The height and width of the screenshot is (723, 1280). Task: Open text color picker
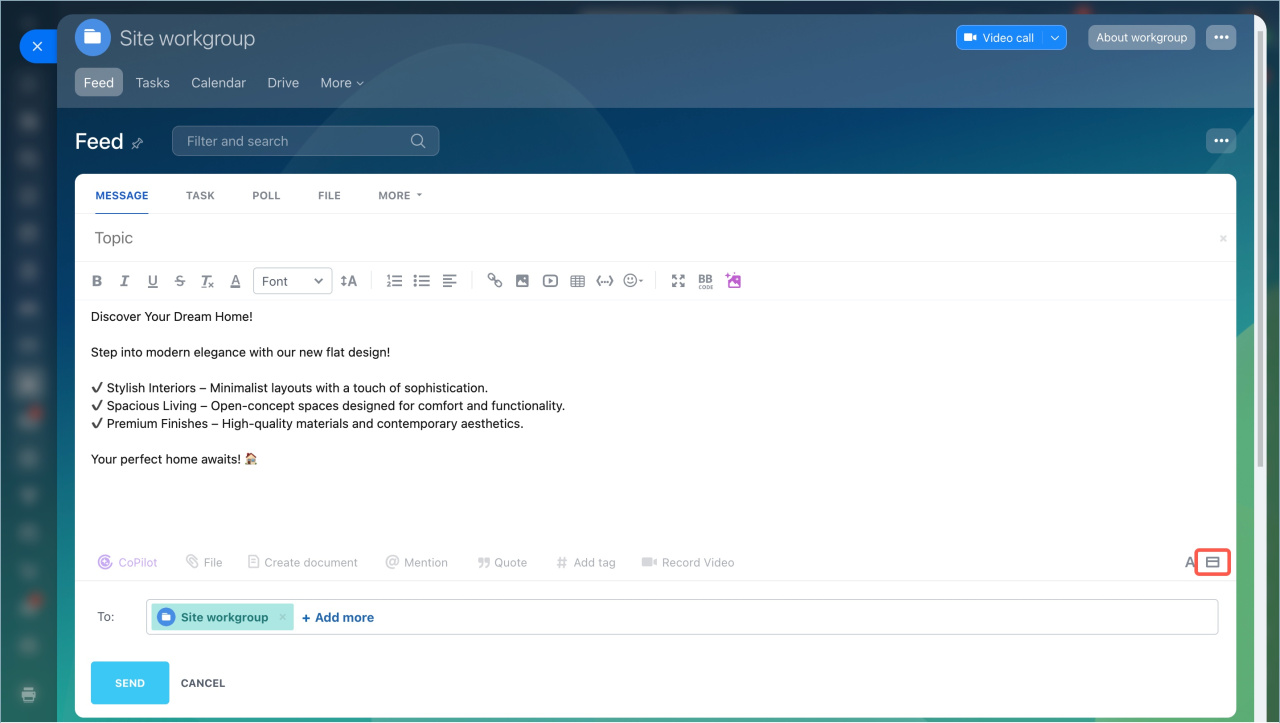pos(235,281)
